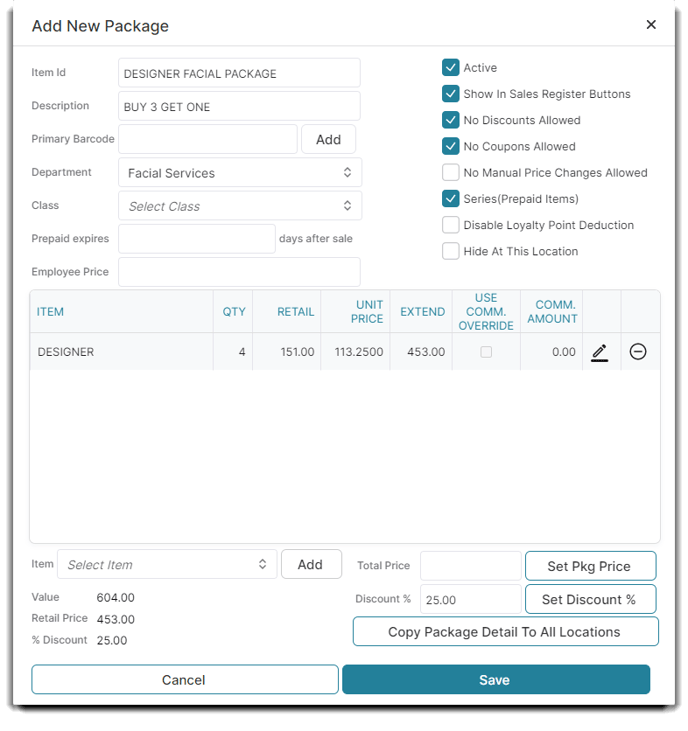Toggle Series(Prepaid Items) checkbox
Viewport: 688px width, 731px height.
[450, 199]
